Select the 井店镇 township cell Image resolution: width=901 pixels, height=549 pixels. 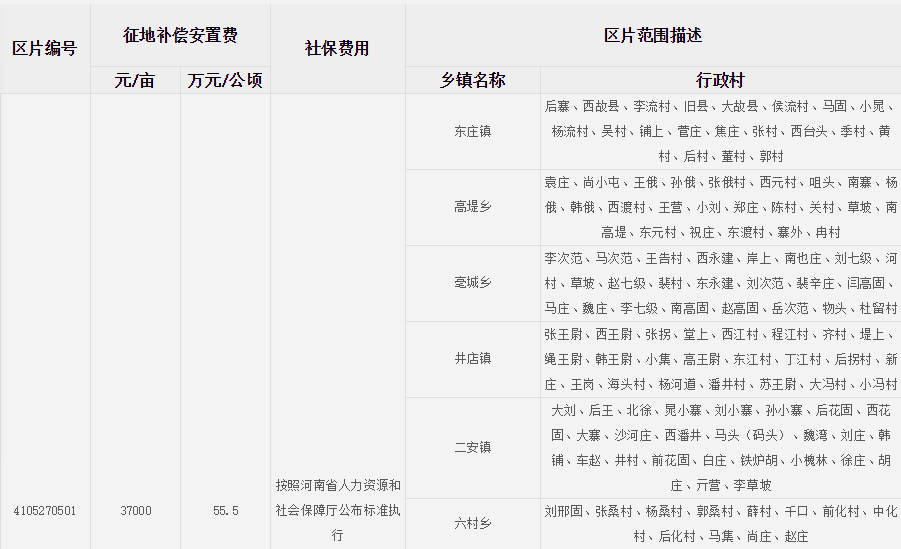[473, 359]
